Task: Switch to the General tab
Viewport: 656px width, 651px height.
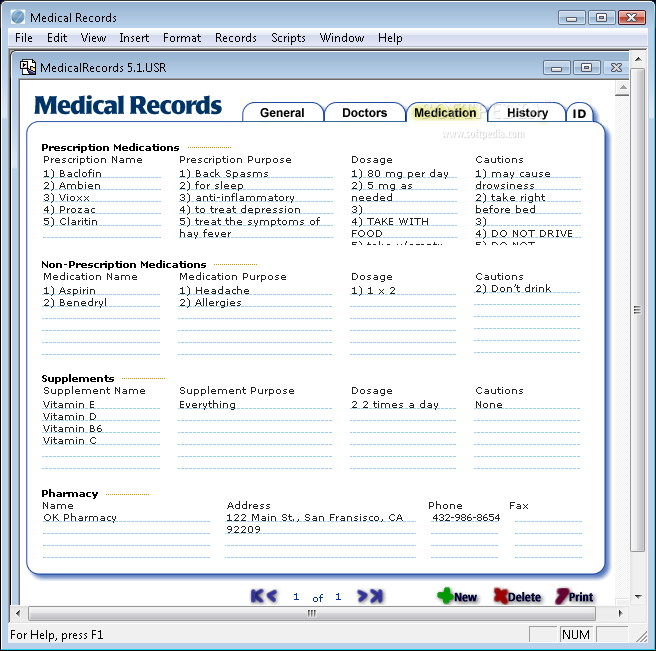Action: click(x=282, y=113)
